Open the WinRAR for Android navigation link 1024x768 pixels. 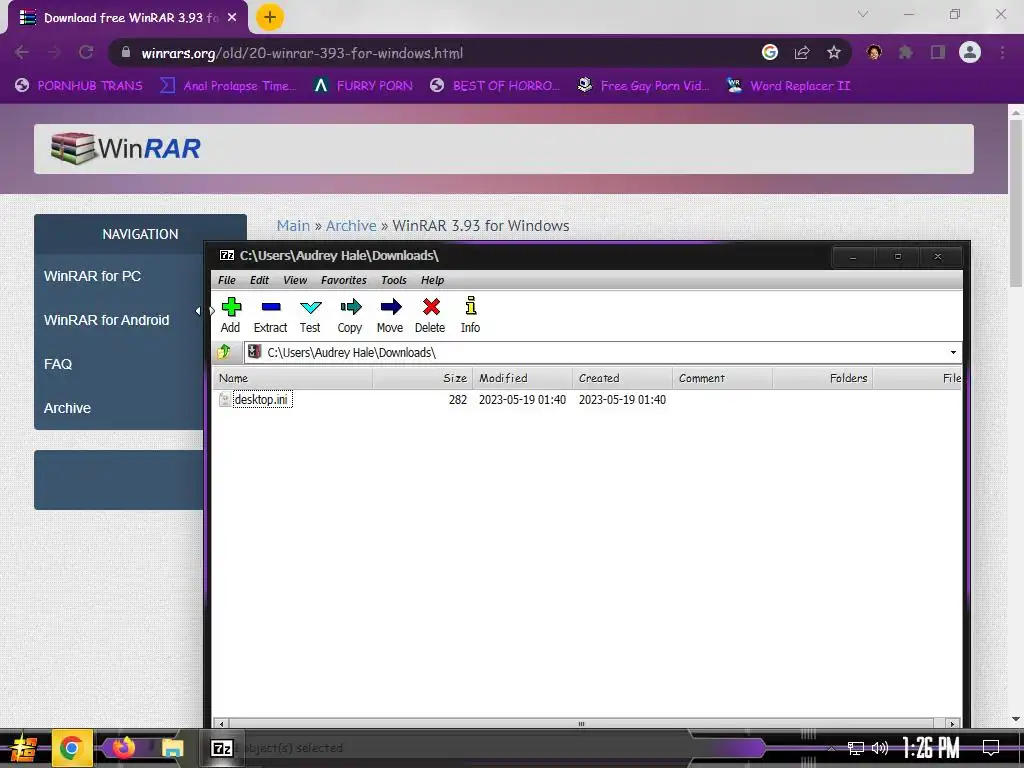pos(106,320)
